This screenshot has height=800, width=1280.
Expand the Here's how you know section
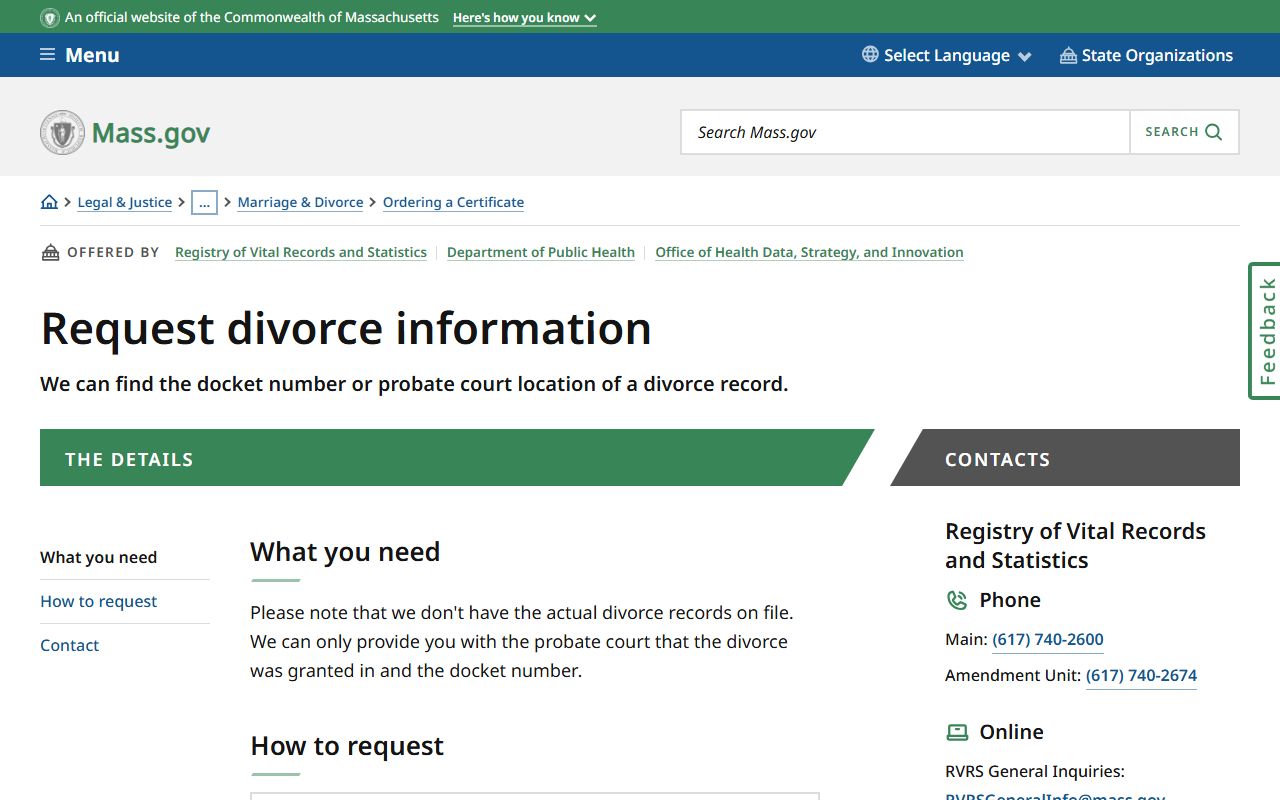[x=524, y=18]
